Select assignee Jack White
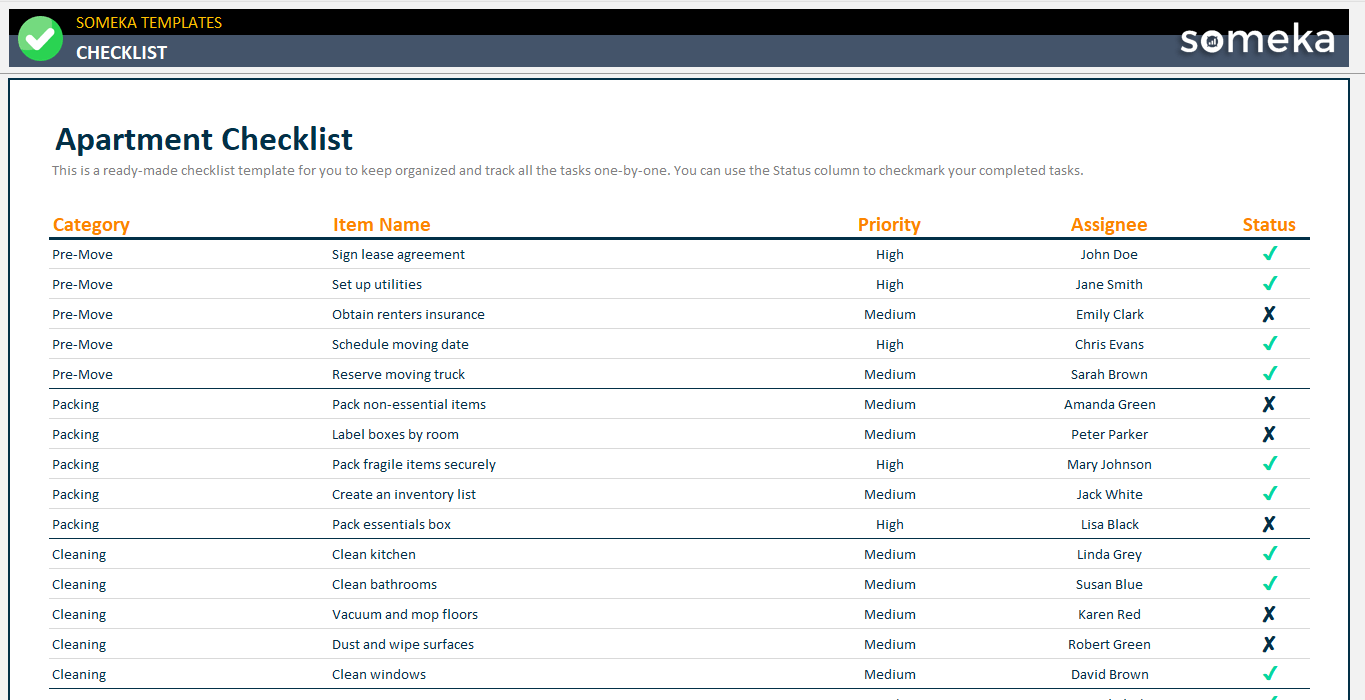 (x=1109, y=494)
